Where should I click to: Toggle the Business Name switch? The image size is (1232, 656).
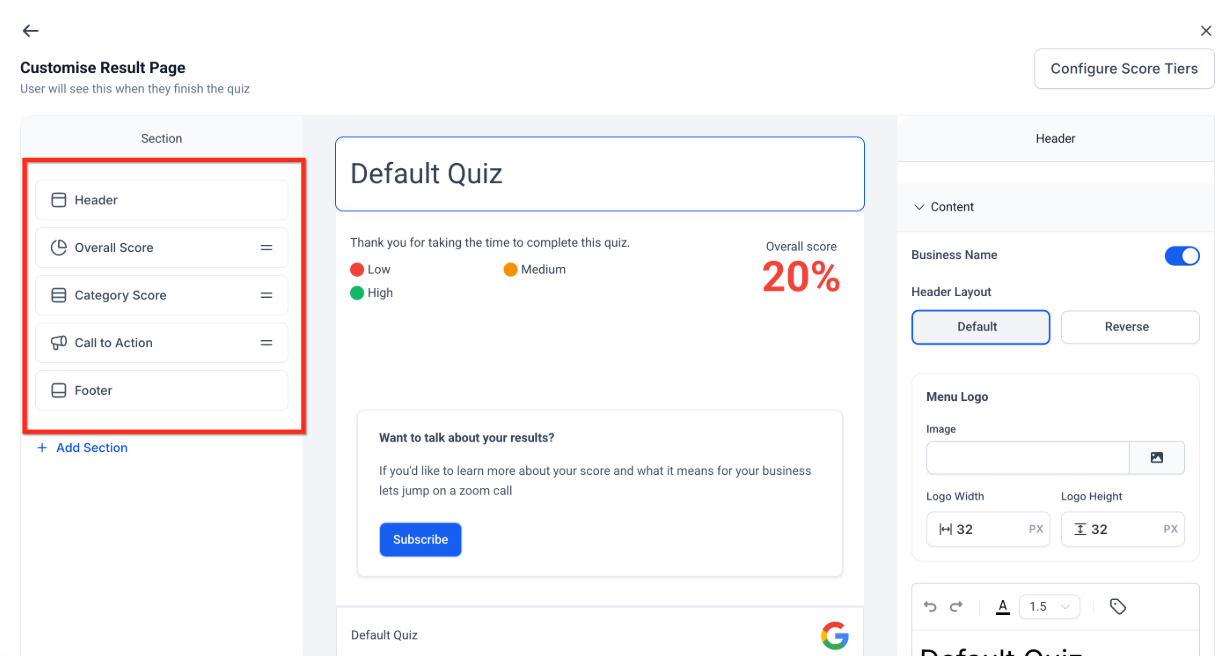1182,256
